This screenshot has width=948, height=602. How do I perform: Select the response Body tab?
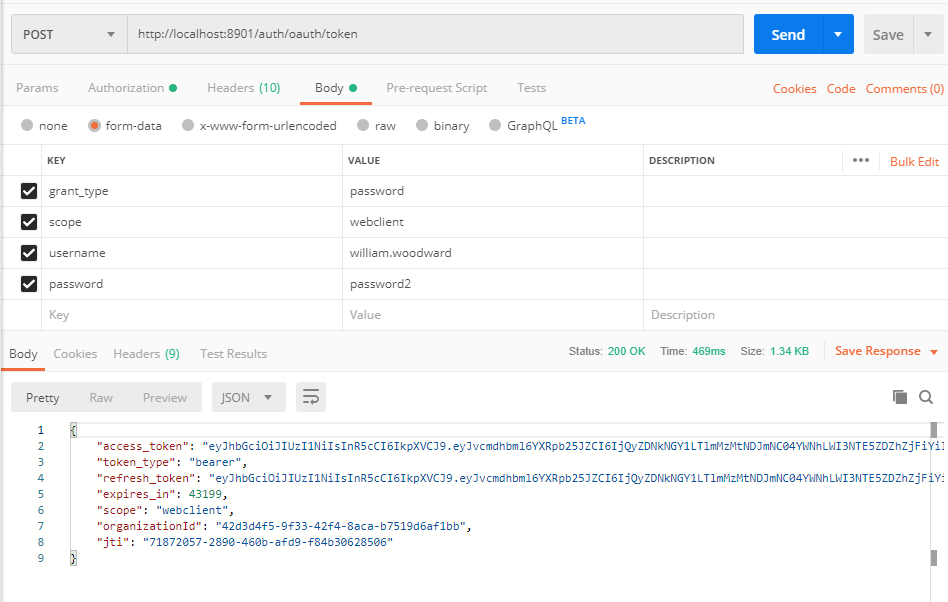click(23, 354)
